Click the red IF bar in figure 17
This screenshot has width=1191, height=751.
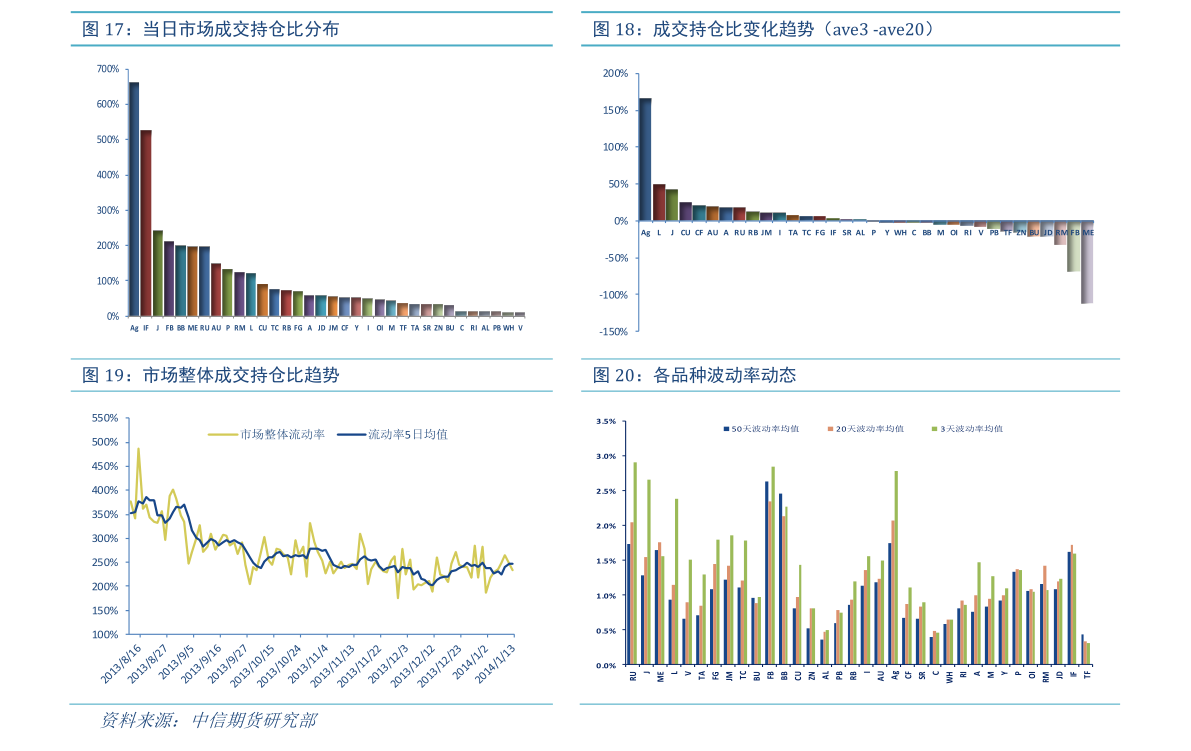(x=146, y=223)
